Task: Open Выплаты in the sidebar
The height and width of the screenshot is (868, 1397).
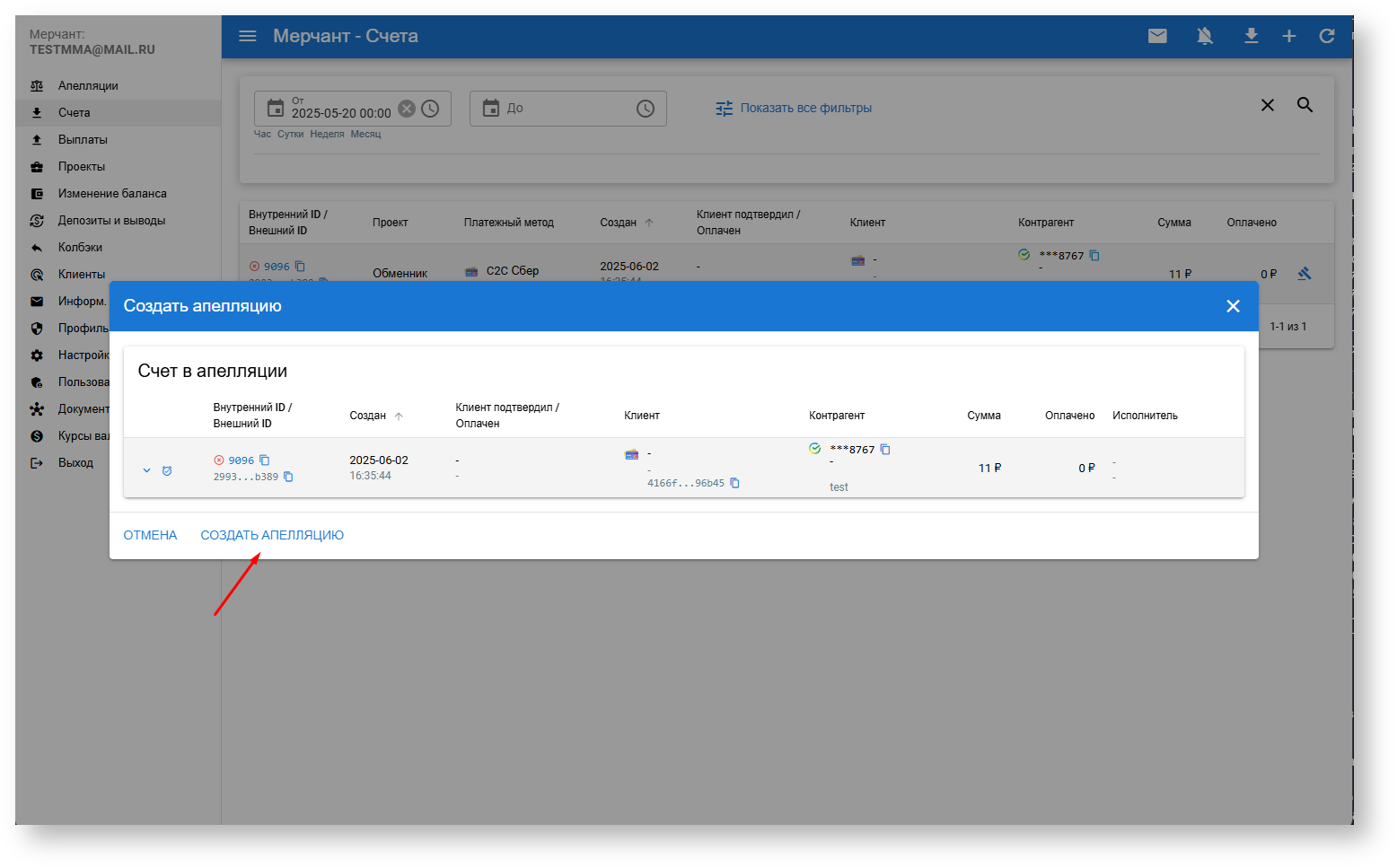Action: [83, 140]
